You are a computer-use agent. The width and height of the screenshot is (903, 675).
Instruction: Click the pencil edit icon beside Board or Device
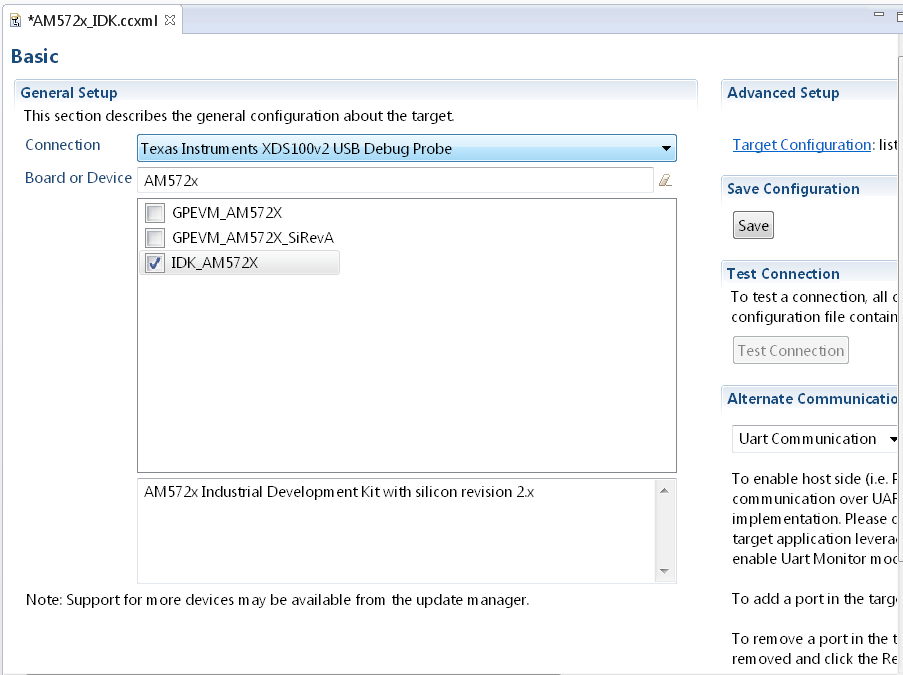click(666, 181)
